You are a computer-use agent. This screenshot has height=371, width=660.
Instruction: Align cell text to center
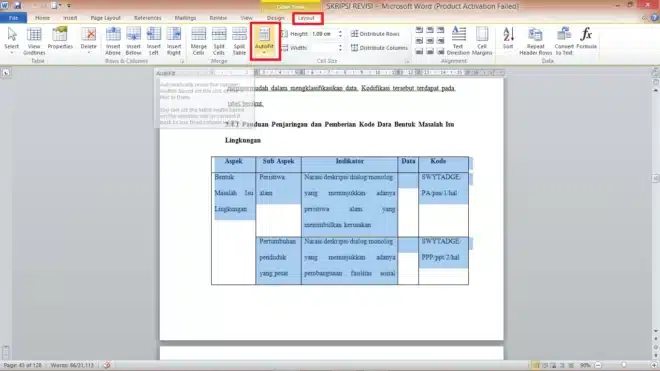[x=430, y=41]
